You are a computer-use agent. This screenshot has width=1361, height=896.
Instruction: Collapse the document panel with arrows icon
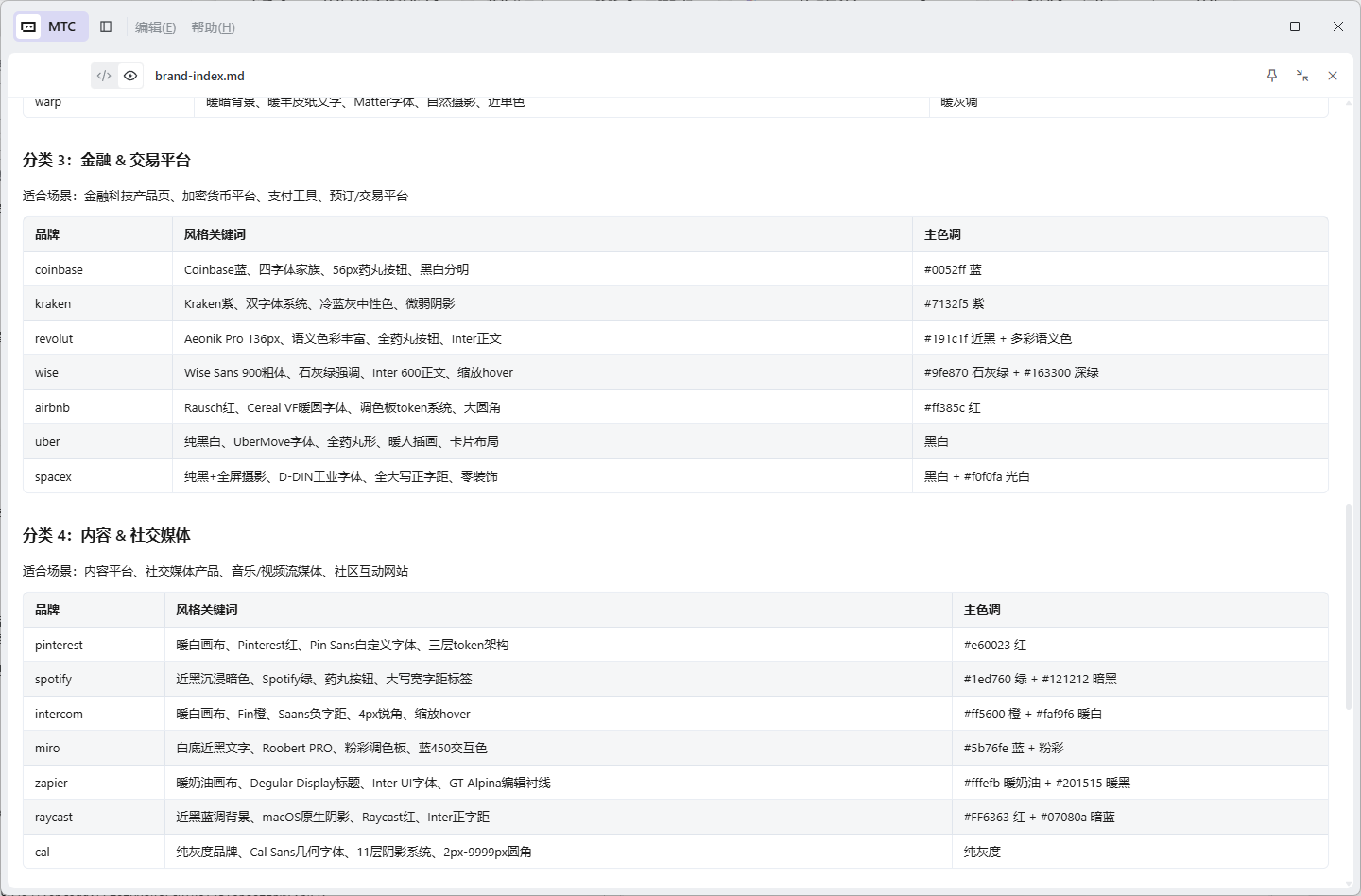point(1302,76)
